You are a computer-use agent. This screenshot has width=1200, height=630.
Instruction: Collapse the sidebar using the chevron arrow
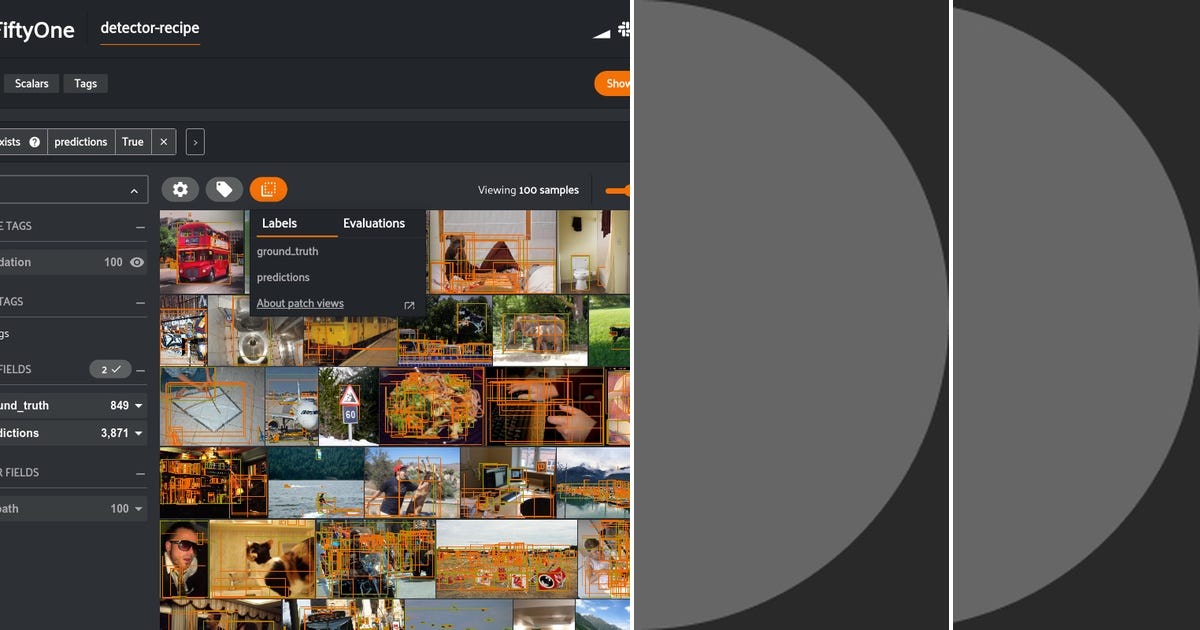click(133, 189)
